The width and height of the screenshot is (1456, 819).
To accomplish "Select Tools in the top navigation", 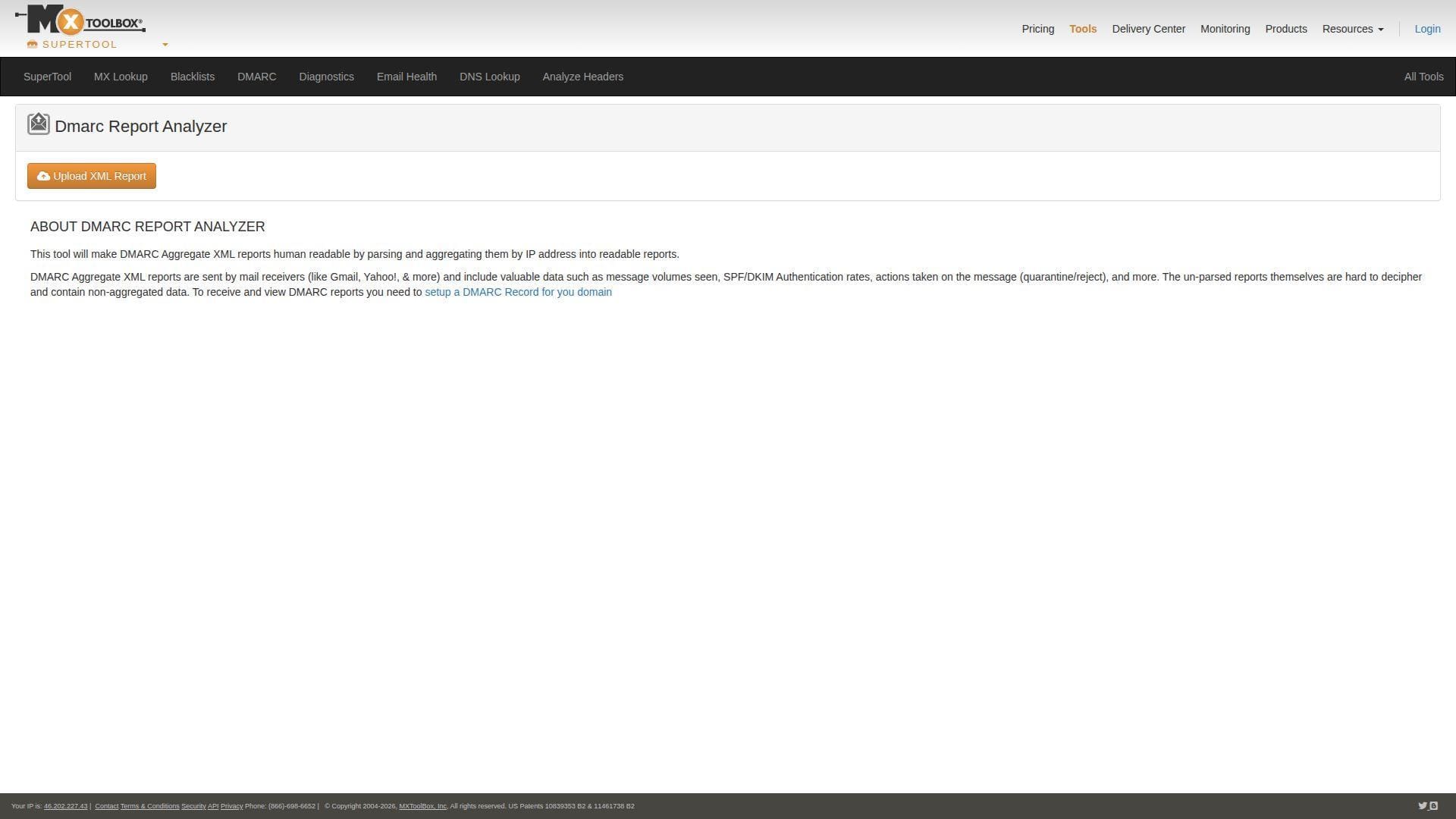I will click(x=1083, y=29).
